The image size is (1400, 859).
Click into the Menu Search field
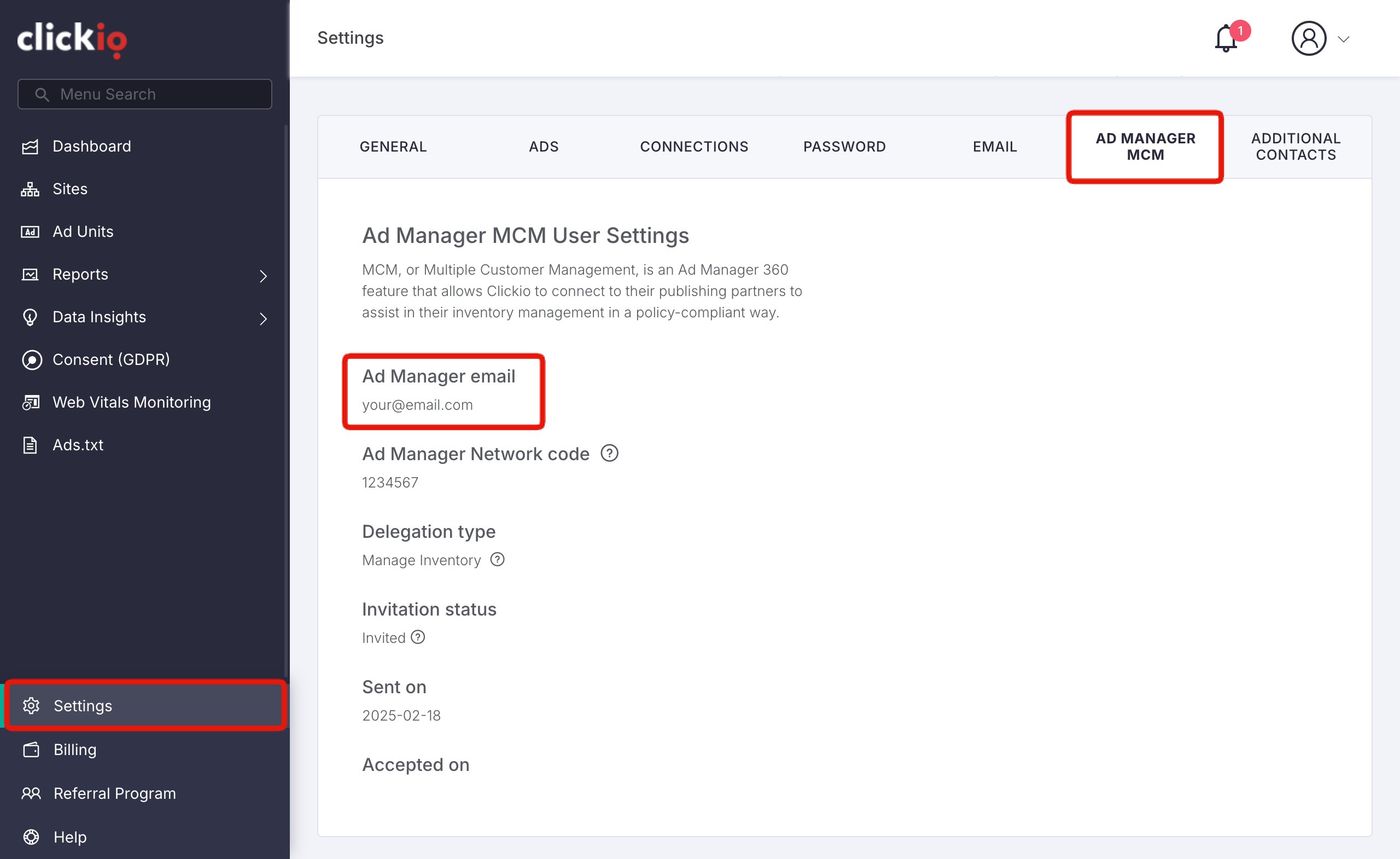145,94
